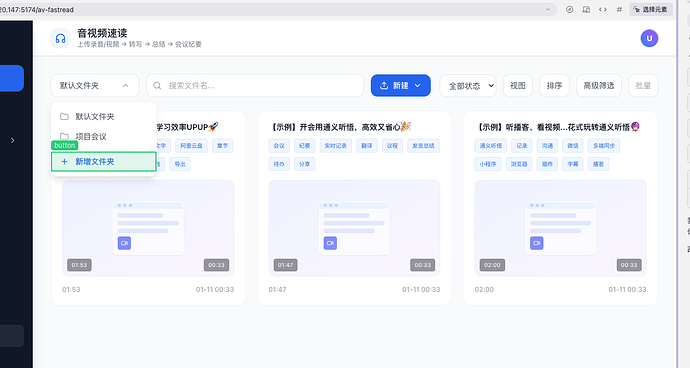Screen dimensions: 690x368
Task: Click the 播客 tag
Action: coord(598,164)
